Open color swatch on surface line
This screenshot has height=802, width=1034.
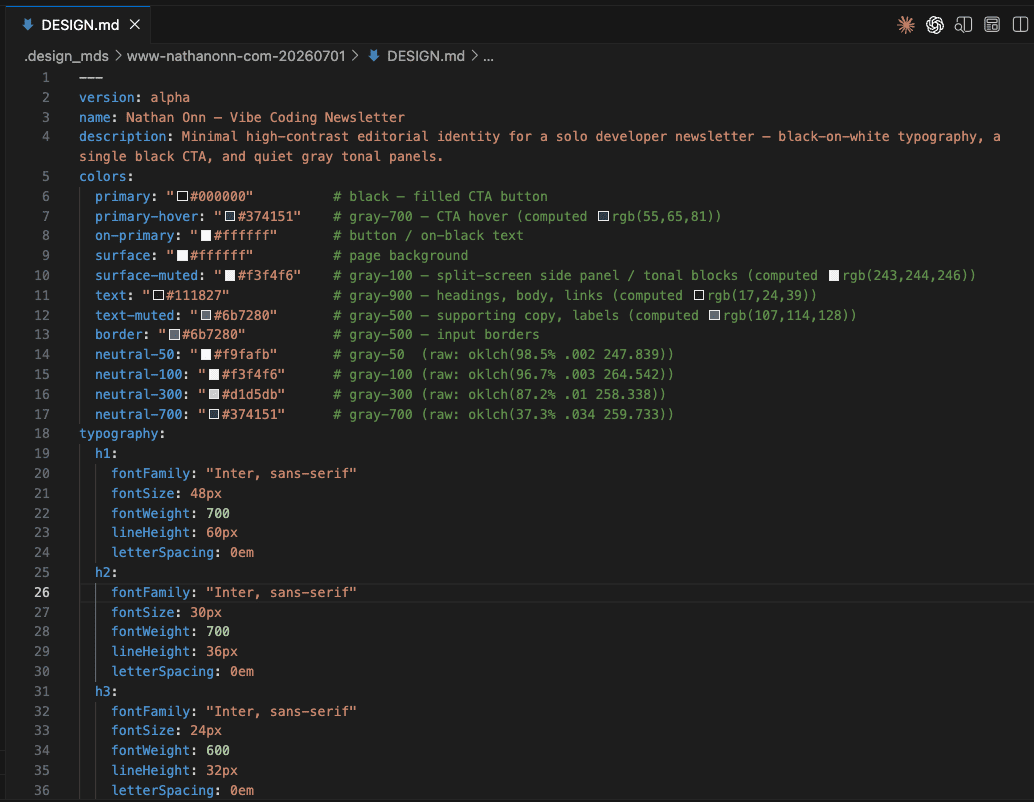[x=183, y=256]
